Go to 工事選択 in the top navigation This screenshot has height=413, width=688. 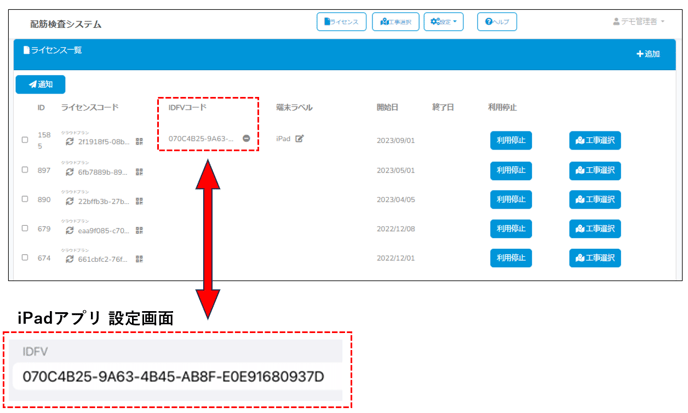coord(395,22)
